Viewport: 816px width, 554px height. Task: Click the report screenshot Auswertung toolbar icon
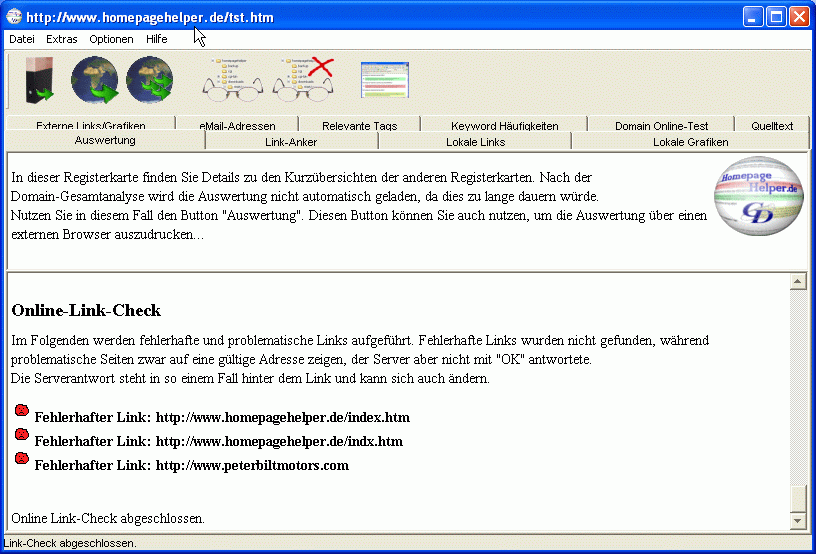[x=385, y=80]
